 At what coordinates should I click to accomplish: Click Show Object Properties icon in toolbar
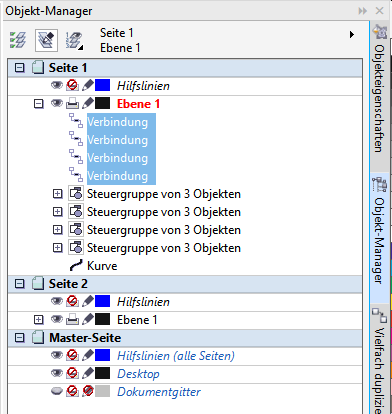point(18,40)
